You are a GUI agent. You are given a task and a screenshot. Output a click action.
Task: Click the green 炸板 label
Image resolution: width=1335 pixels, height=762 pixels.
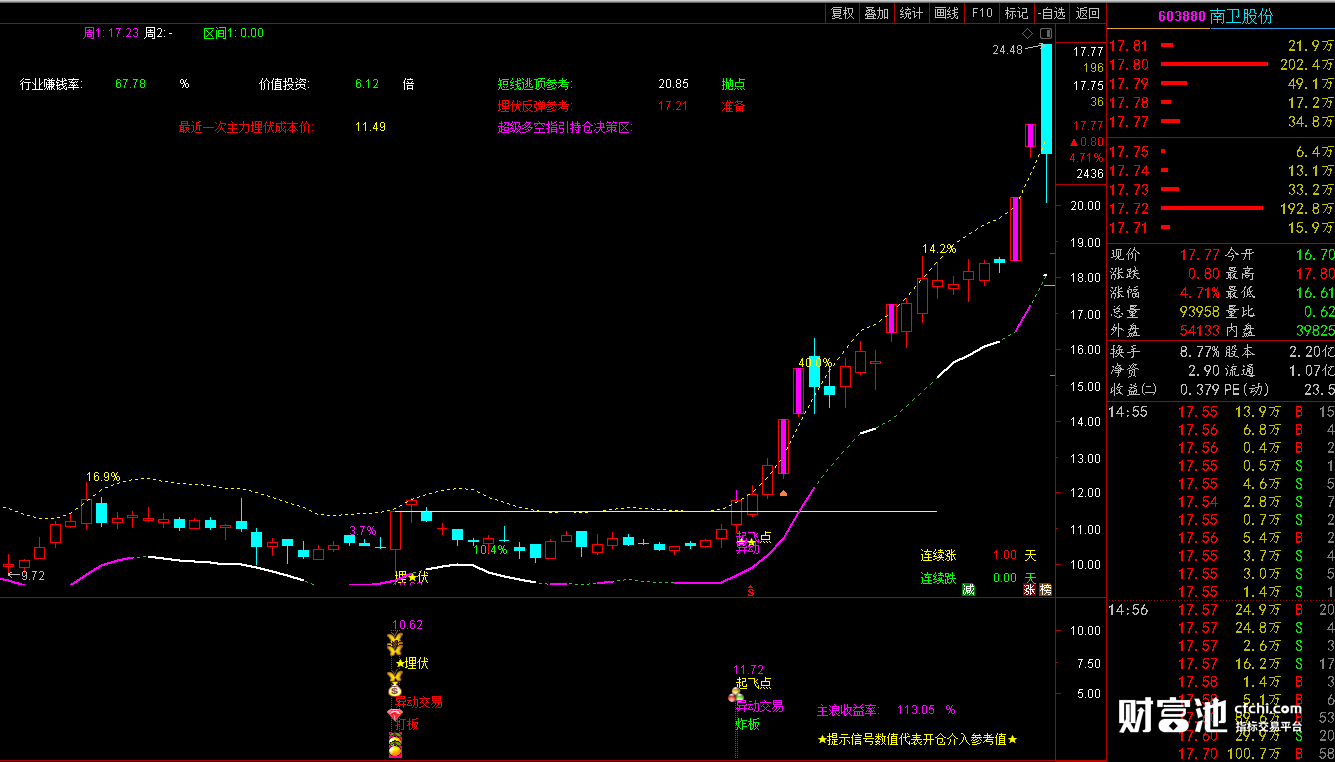[x=747, y=722]
